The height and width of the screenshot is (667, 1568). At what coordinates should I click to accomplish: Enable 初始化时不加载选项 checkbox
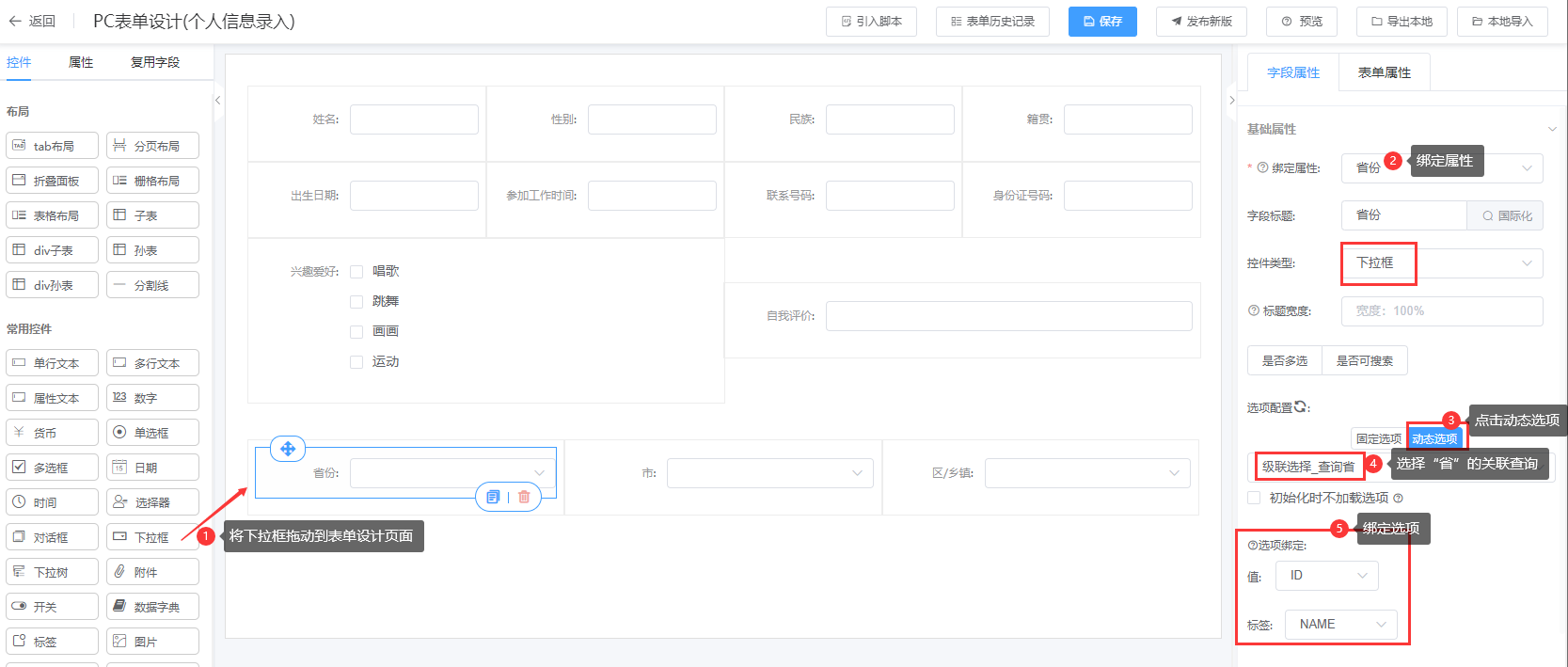coord(1254,498)
